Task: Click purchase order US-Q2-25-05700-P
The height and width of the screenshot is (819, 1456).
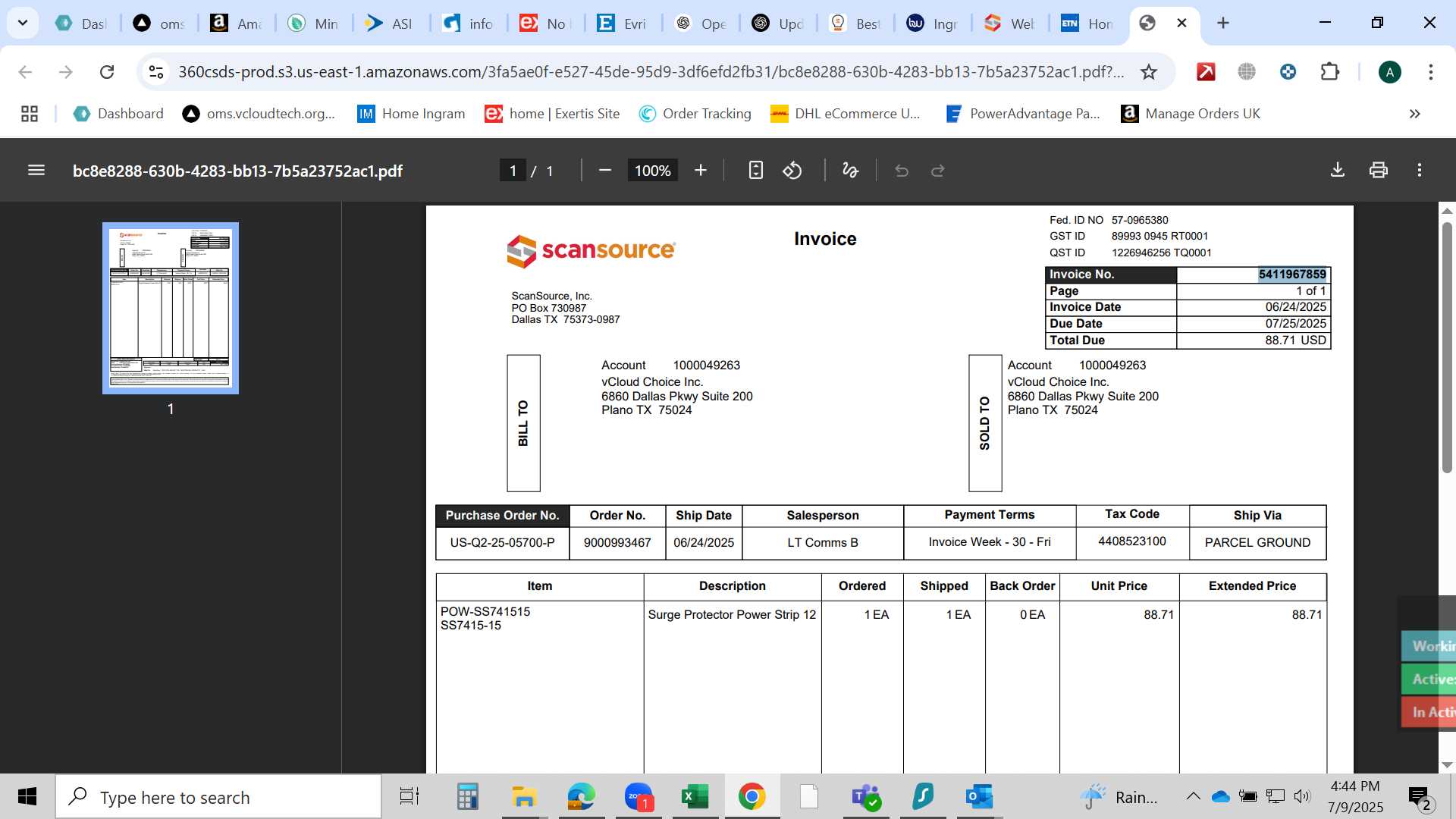Action: point(502,543)
